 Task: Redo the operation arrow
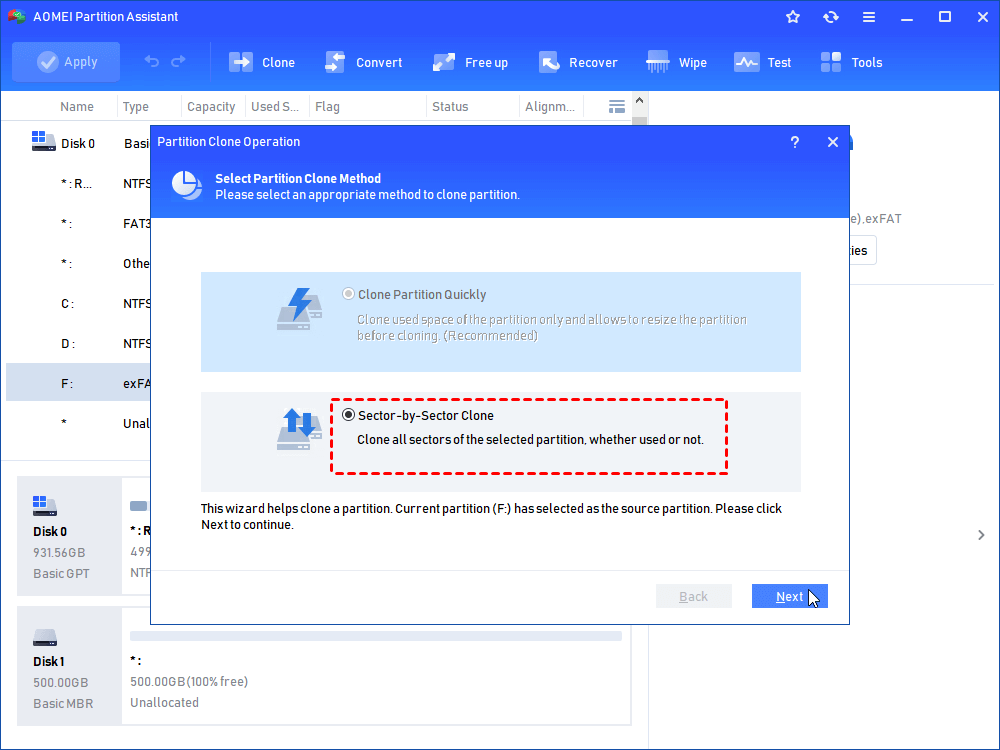(x=179, y=61)
